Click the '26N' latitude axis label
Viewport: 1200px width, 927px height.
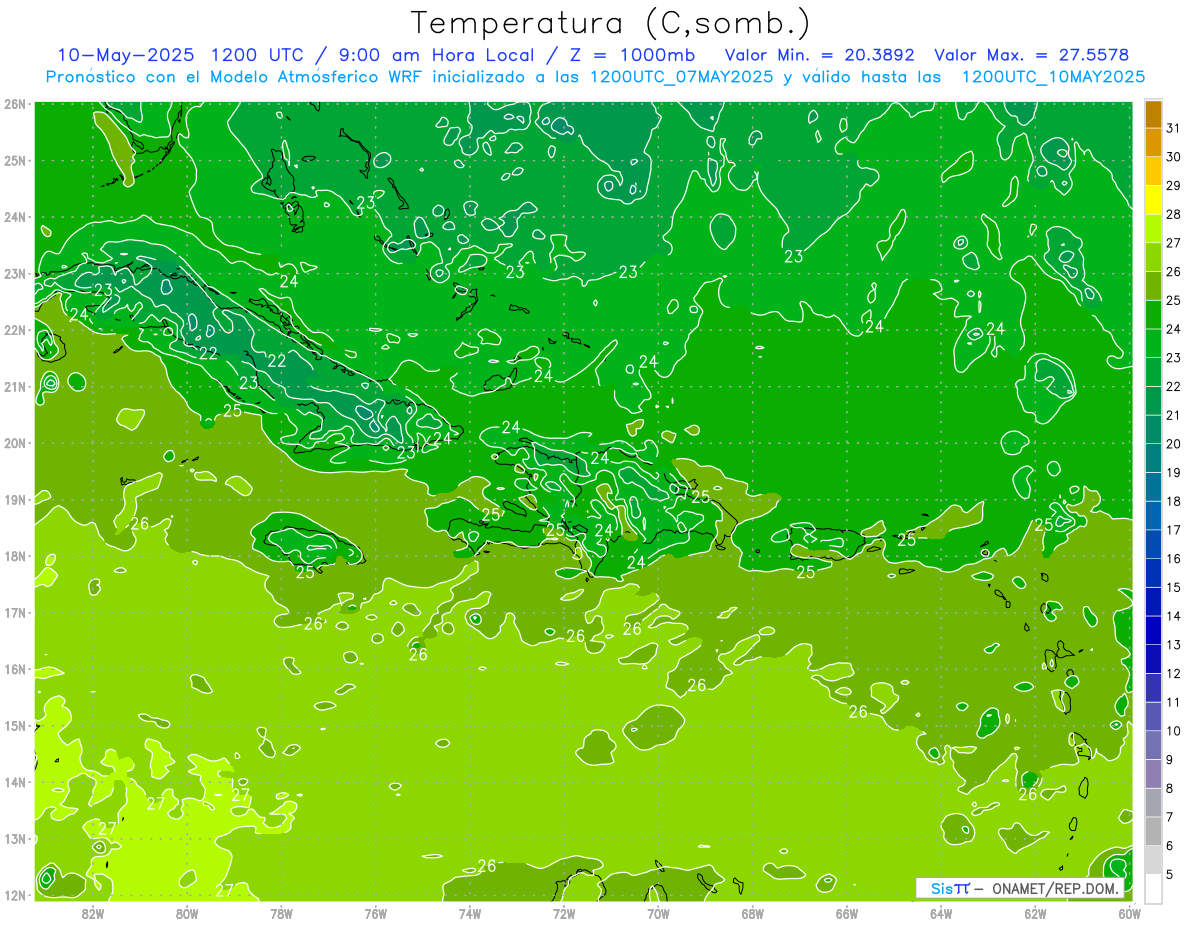[15, 104]
